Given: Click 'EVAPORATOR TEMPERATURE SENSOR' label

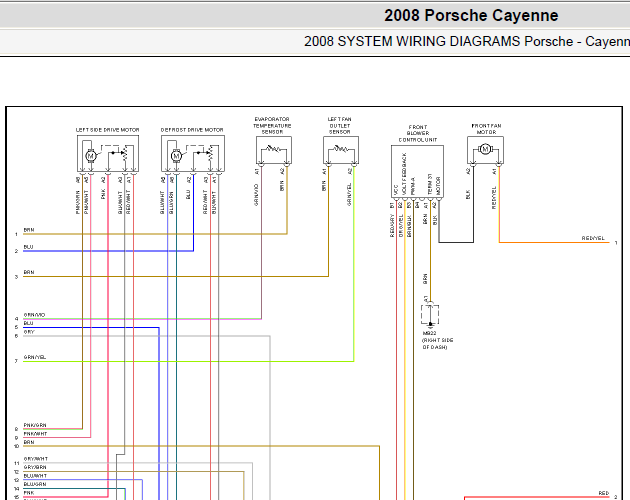Looking at the screenshot, I should [272, 125].
